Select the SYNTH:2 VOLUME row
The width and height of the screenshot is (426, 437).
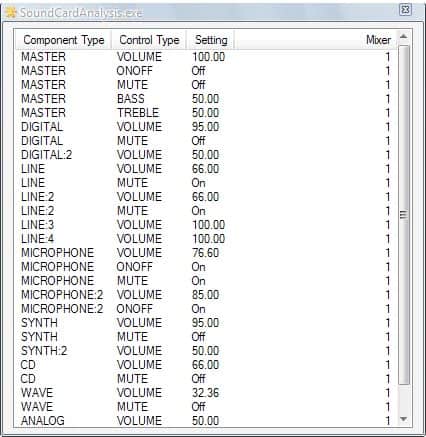tap(206, 351)
